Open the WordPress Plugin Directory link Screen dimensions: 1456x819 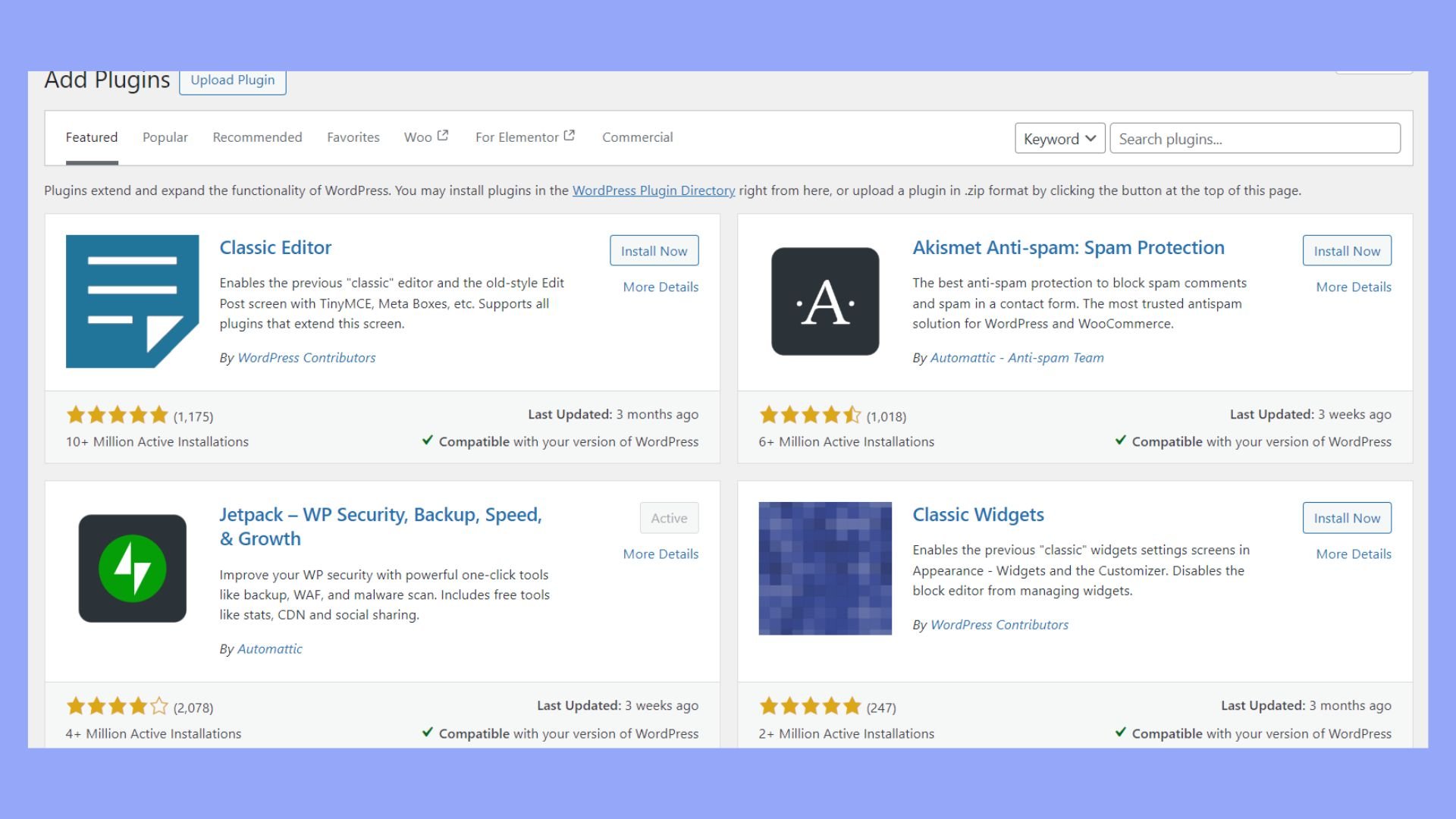click(x=653, y=190)
